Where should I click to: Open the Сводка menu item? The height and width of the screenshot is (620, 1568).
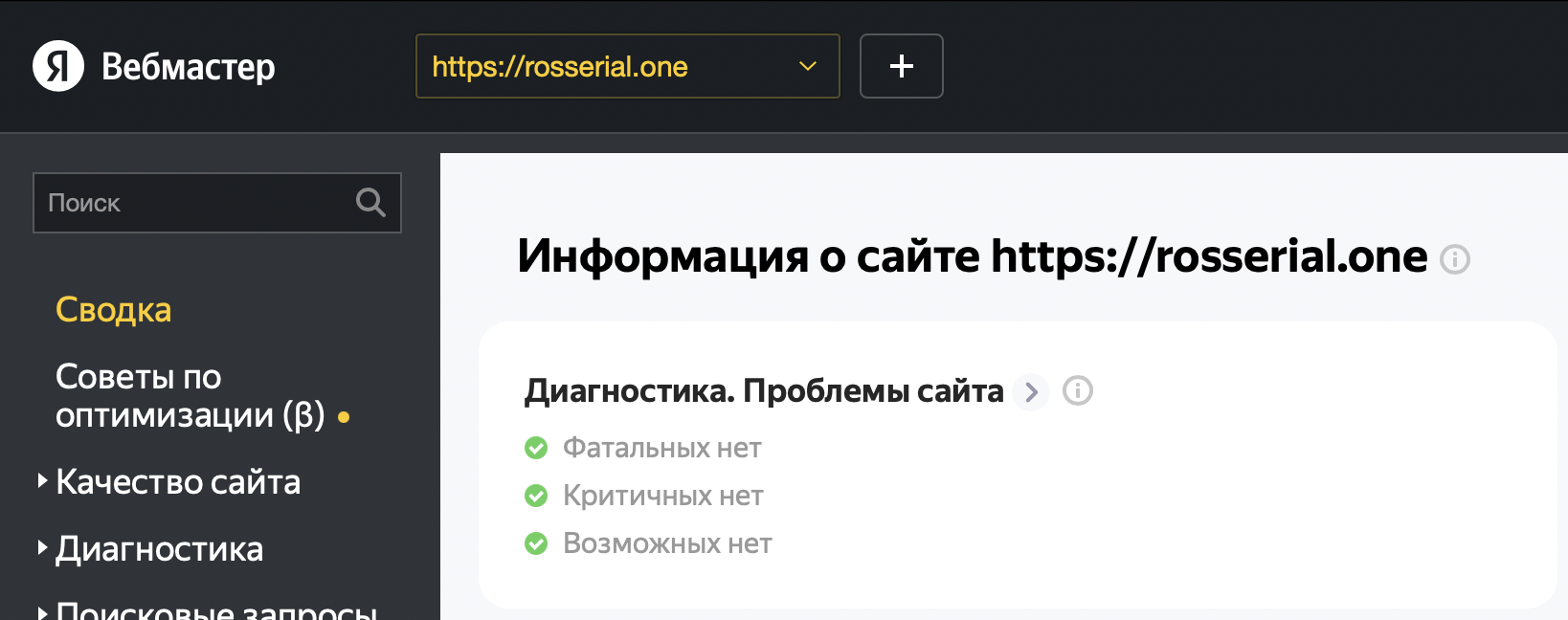[x=114, y=310]
